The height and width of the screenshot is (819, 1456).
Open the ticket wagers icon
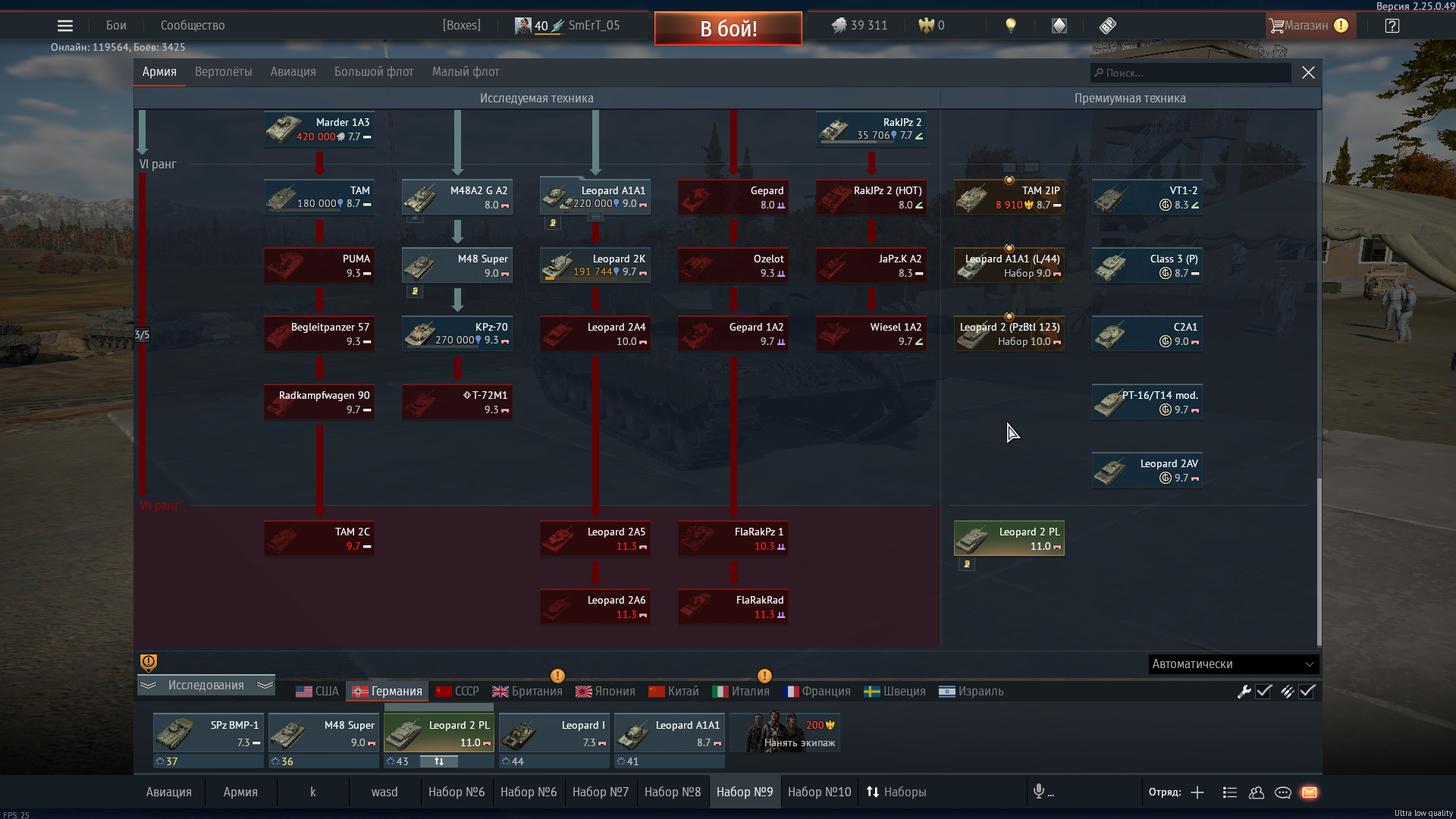click(1108, 26)
